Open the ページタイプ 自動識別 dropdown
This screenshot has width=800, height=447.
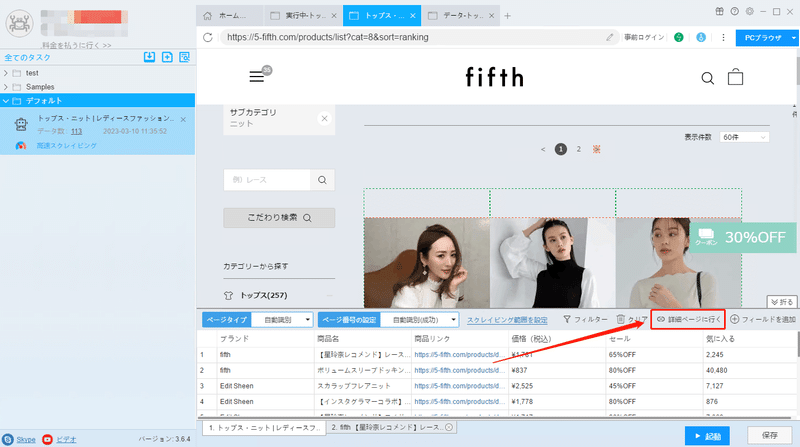pos(282,320)
